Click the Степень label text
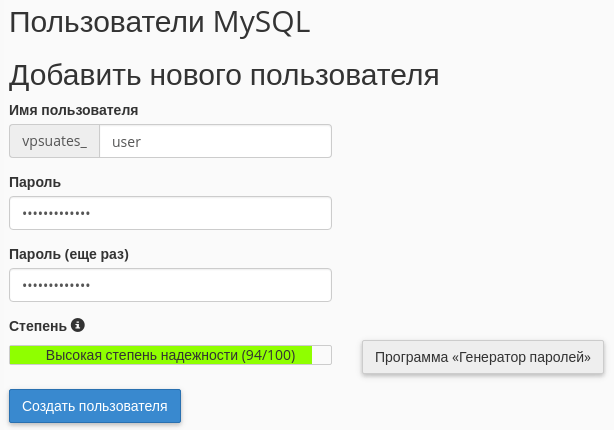The width and height of the screenshot is (614, 430). pyautogui.click(x=37, y=326)
